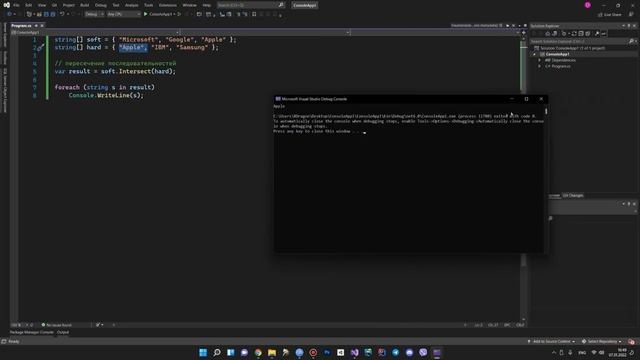The image size is (640, 360).
Task: Open Telegram from taskbar
Action: 396,353
